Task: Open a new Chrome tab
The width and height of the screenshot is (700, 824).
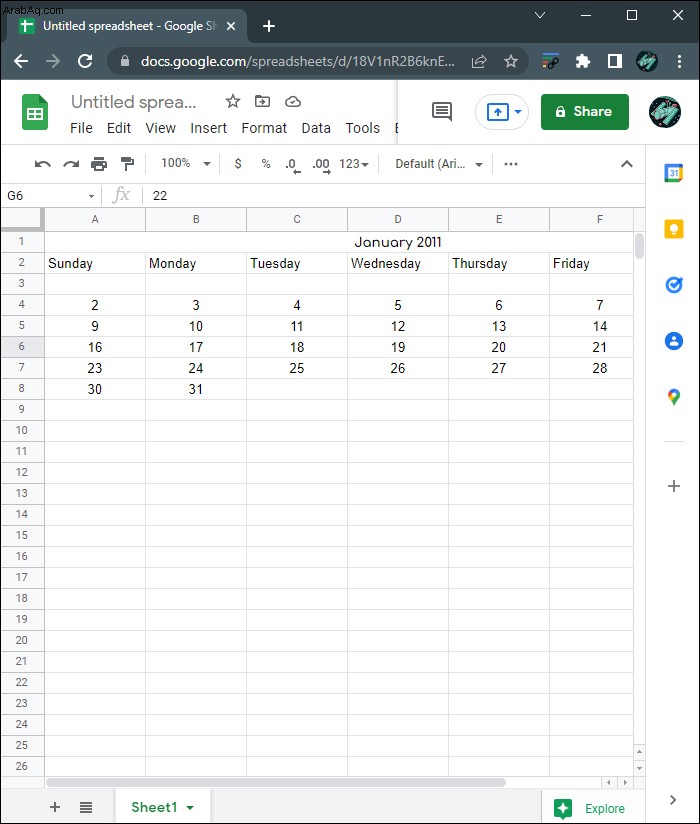Action: (269, 26)
